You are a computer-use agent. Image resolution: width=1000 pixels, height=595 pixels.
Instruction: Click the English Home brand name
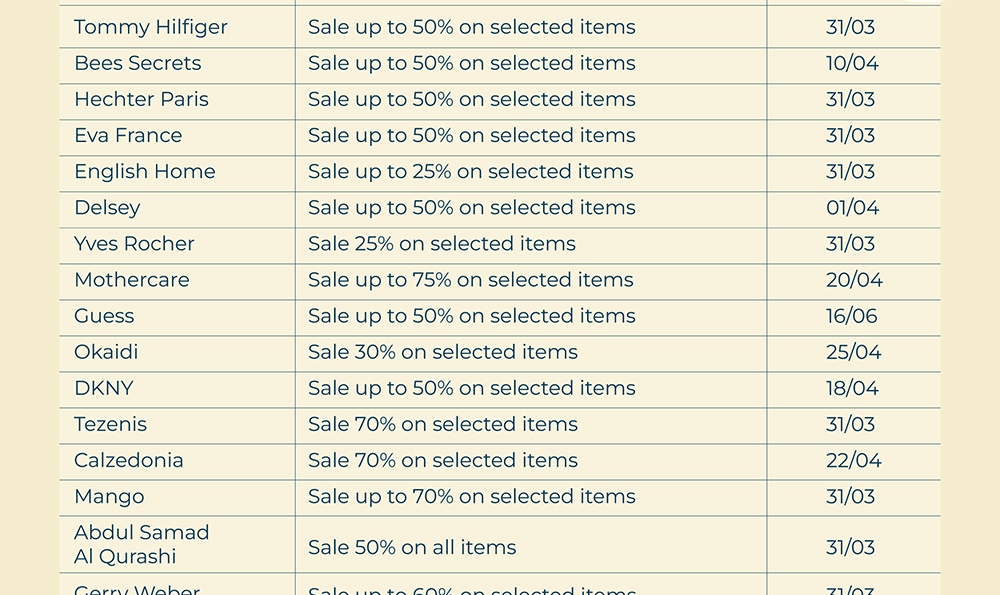point(145,171)
